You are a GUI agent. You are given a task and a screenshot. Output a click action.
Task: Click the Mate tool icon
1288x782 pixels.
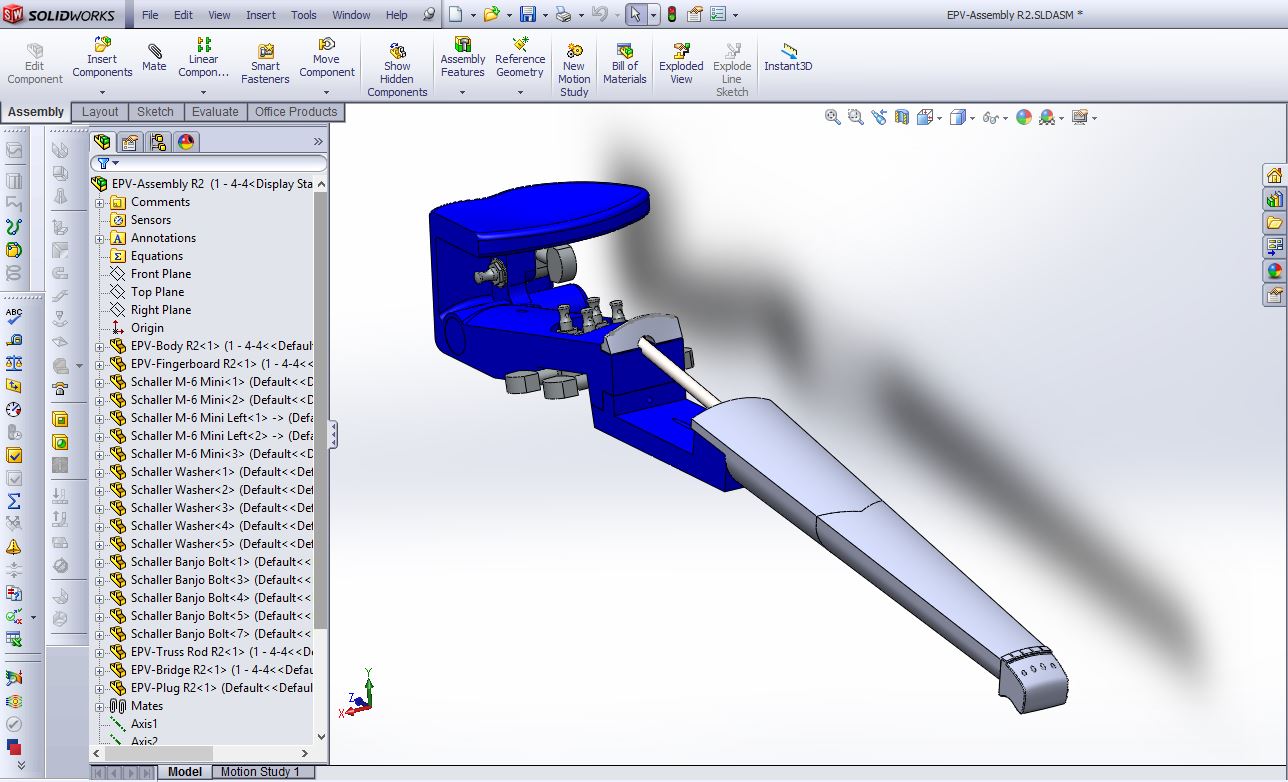154,57
